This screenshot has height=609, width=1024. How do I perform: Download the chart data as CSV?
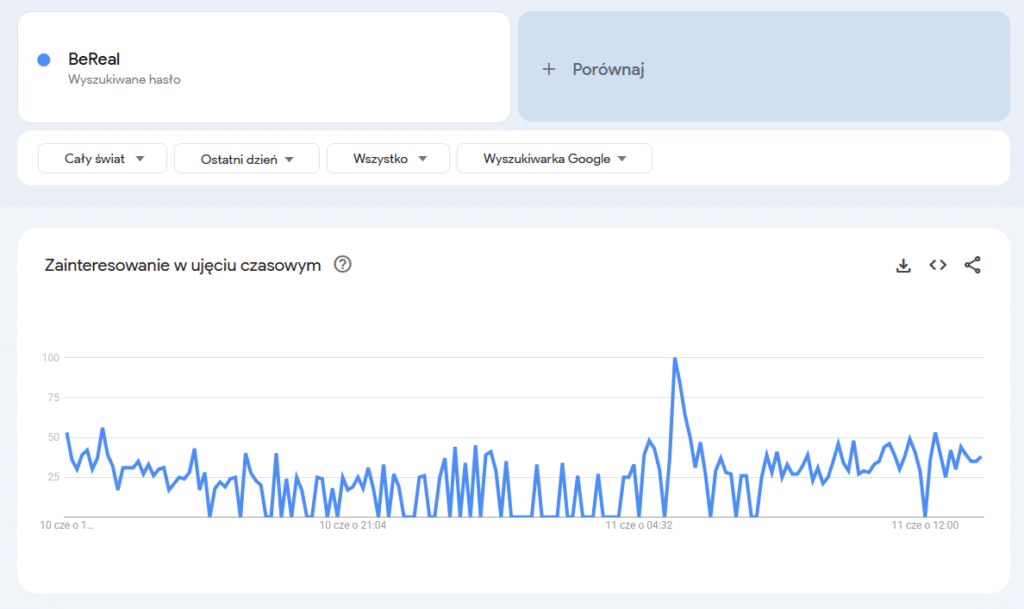pyautogui.click(x=903, y=265)
